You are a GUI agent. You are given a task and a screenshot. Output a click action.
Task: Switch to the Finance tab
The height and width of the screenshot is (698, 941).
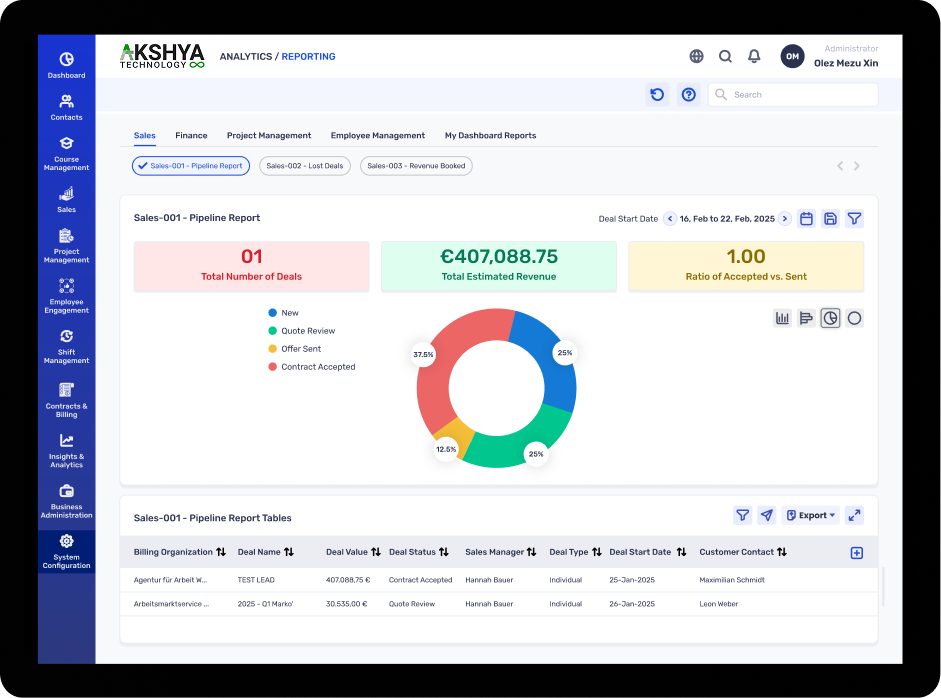click(191, 135)
